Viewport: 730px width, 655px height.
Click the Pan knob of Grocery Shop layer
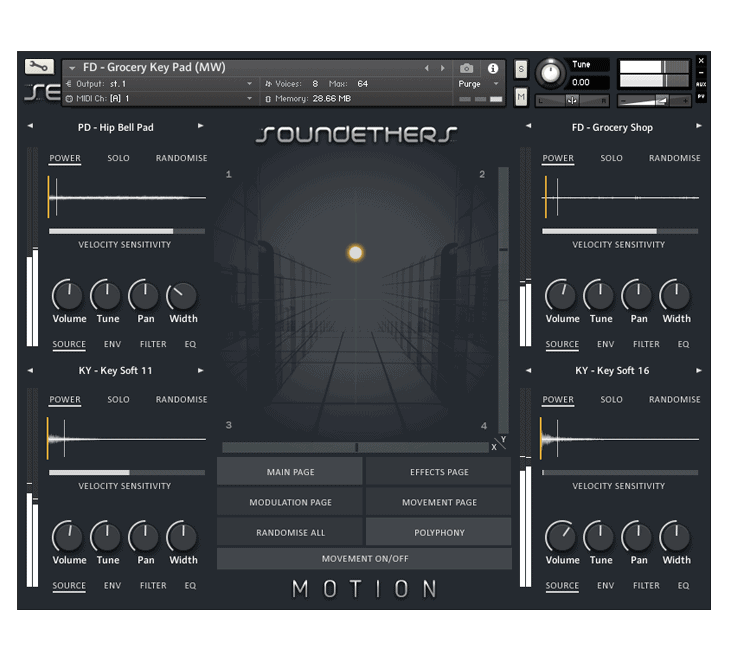tap(638, 296)
